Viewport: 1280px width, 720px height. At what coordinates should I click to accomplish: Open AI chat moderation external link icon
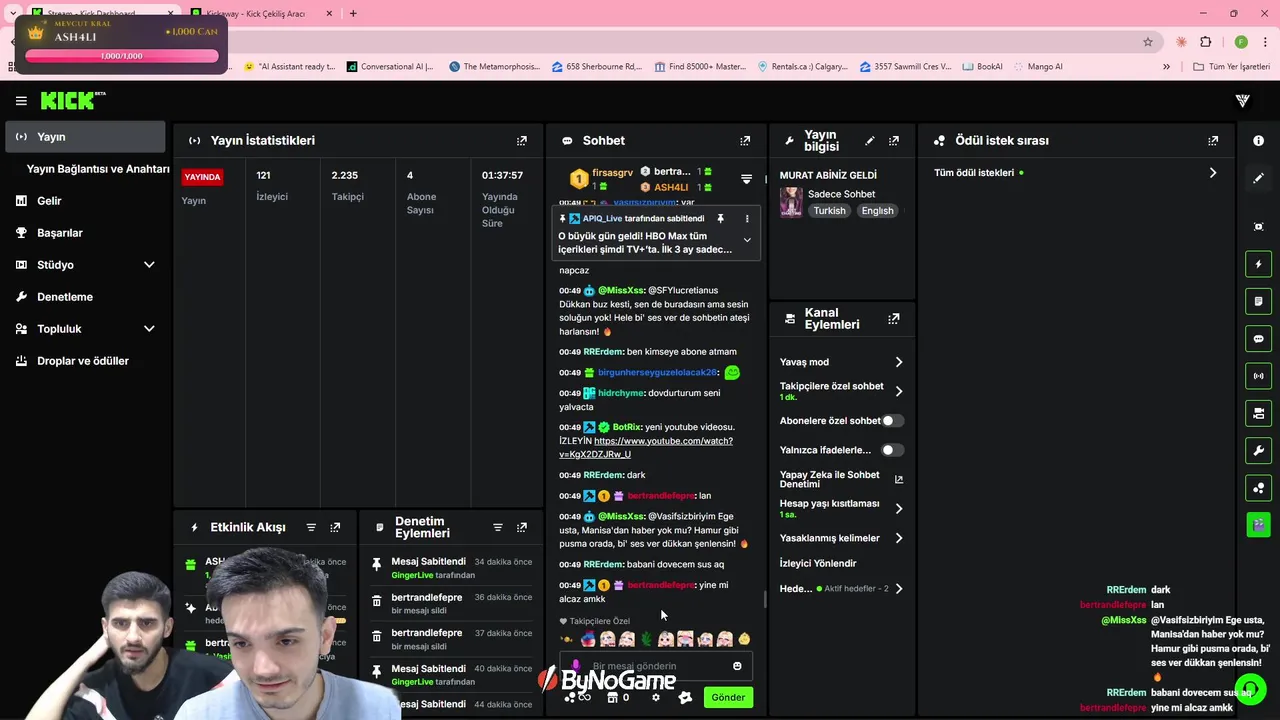pos(898,479)
